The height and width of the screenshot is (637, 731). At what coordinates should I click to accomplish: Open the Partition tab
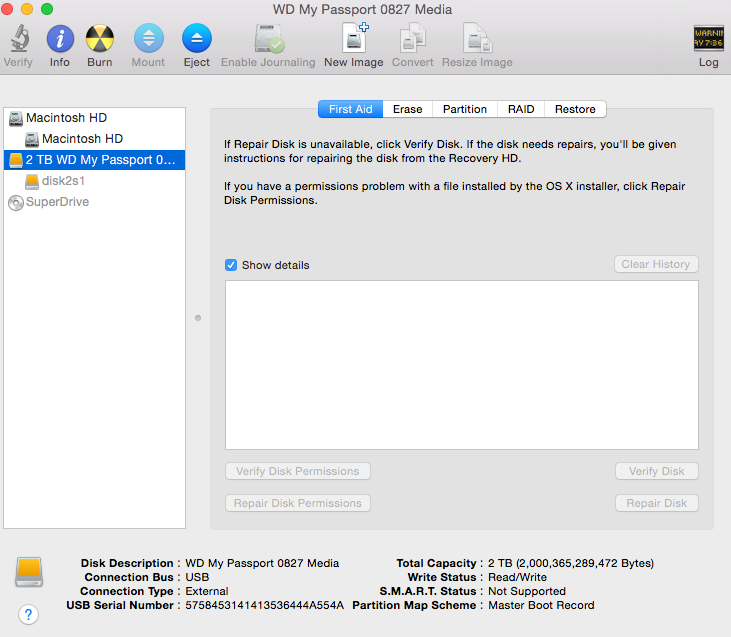pos(465,109)
